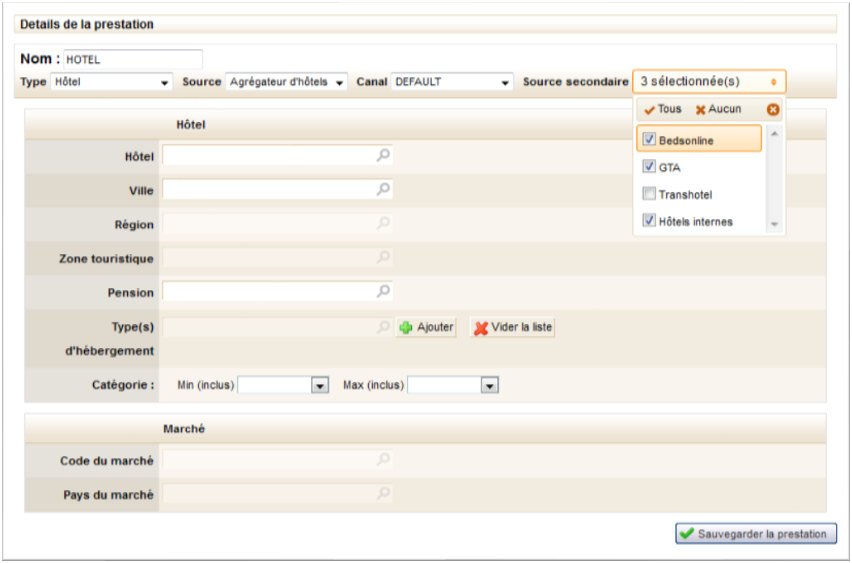
Task: Open the Type dropdown showing Hôtel
Action: pos(111,82)
